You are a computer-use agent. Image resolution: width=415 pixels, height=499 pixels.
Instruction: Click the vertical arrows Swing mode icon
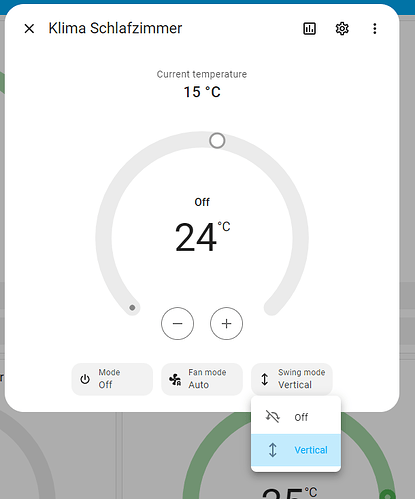pyautogui.click(x=265, y=379)
